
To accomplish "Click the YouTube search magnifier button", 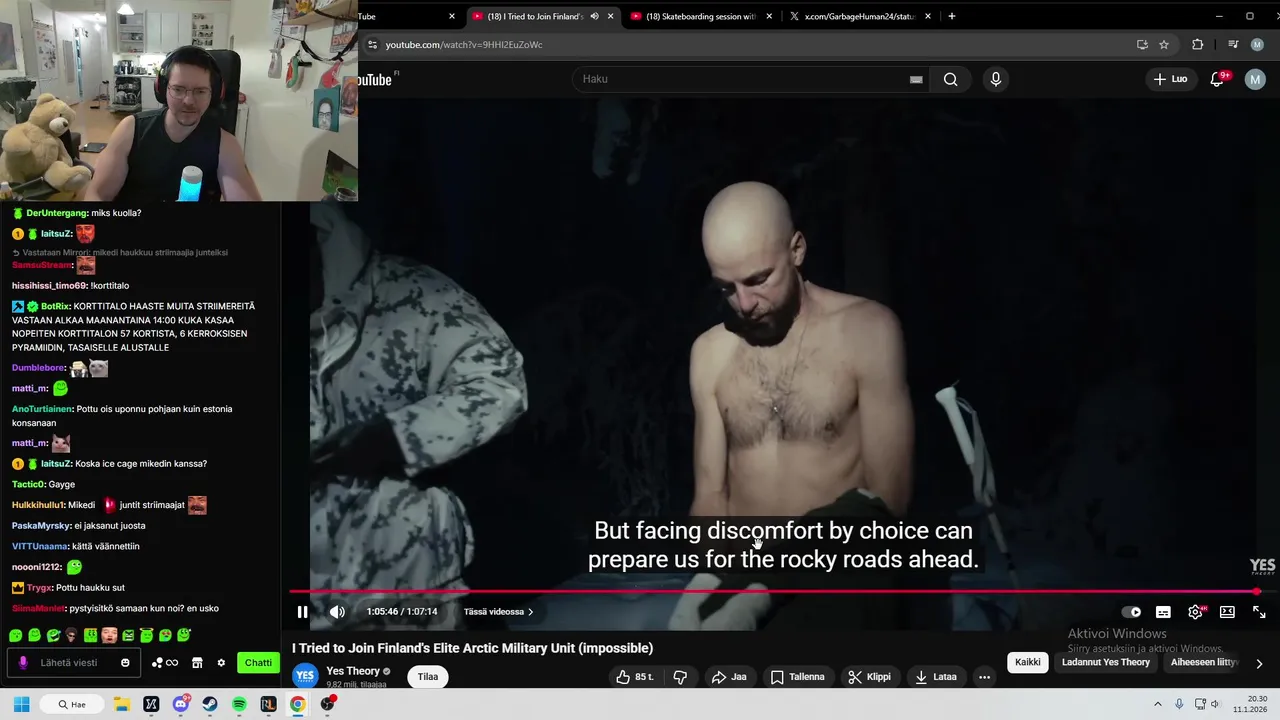I will tap(951, 79).
